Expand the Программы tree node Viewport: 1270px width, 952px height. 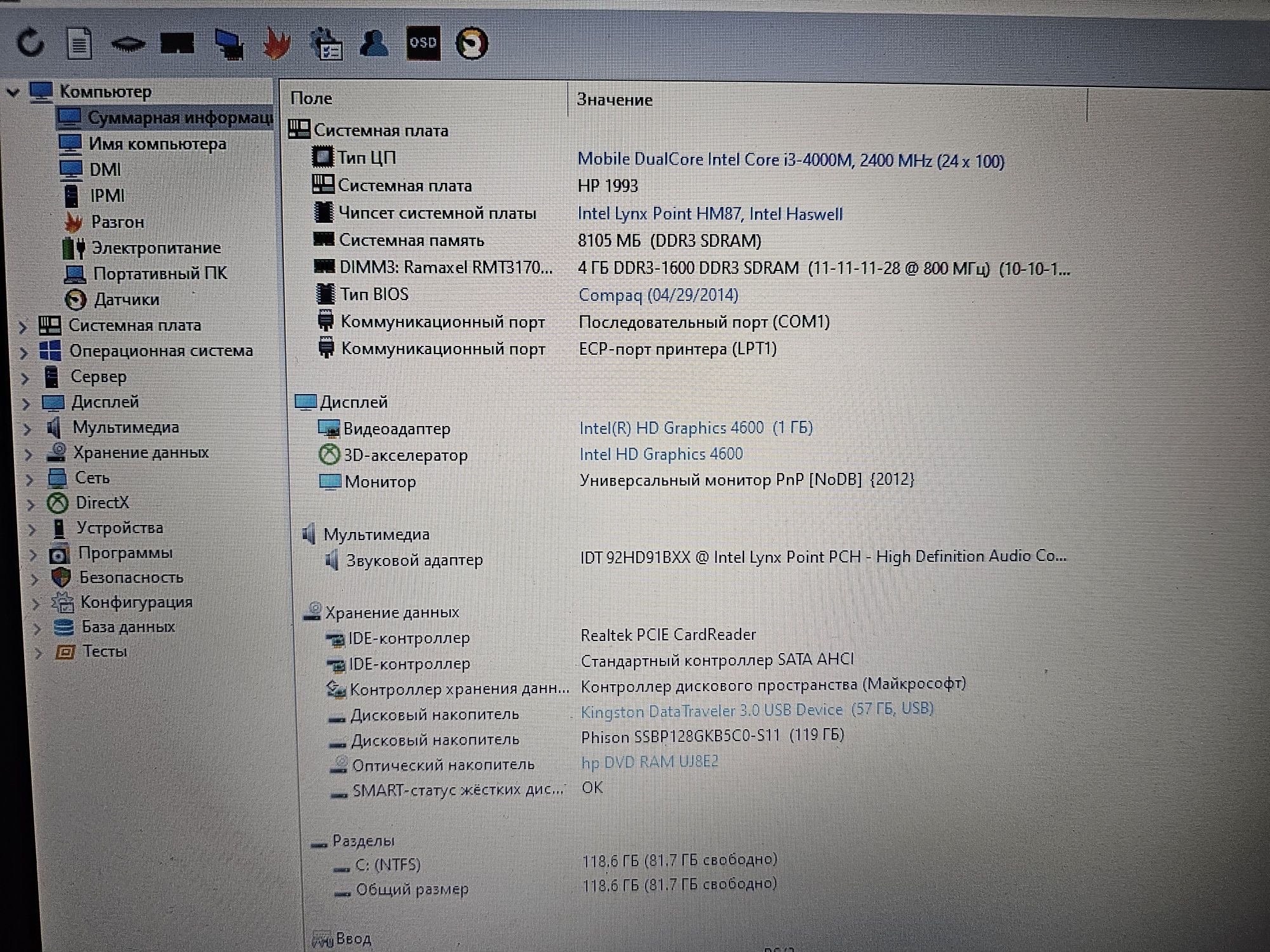[x=33, y=554]
